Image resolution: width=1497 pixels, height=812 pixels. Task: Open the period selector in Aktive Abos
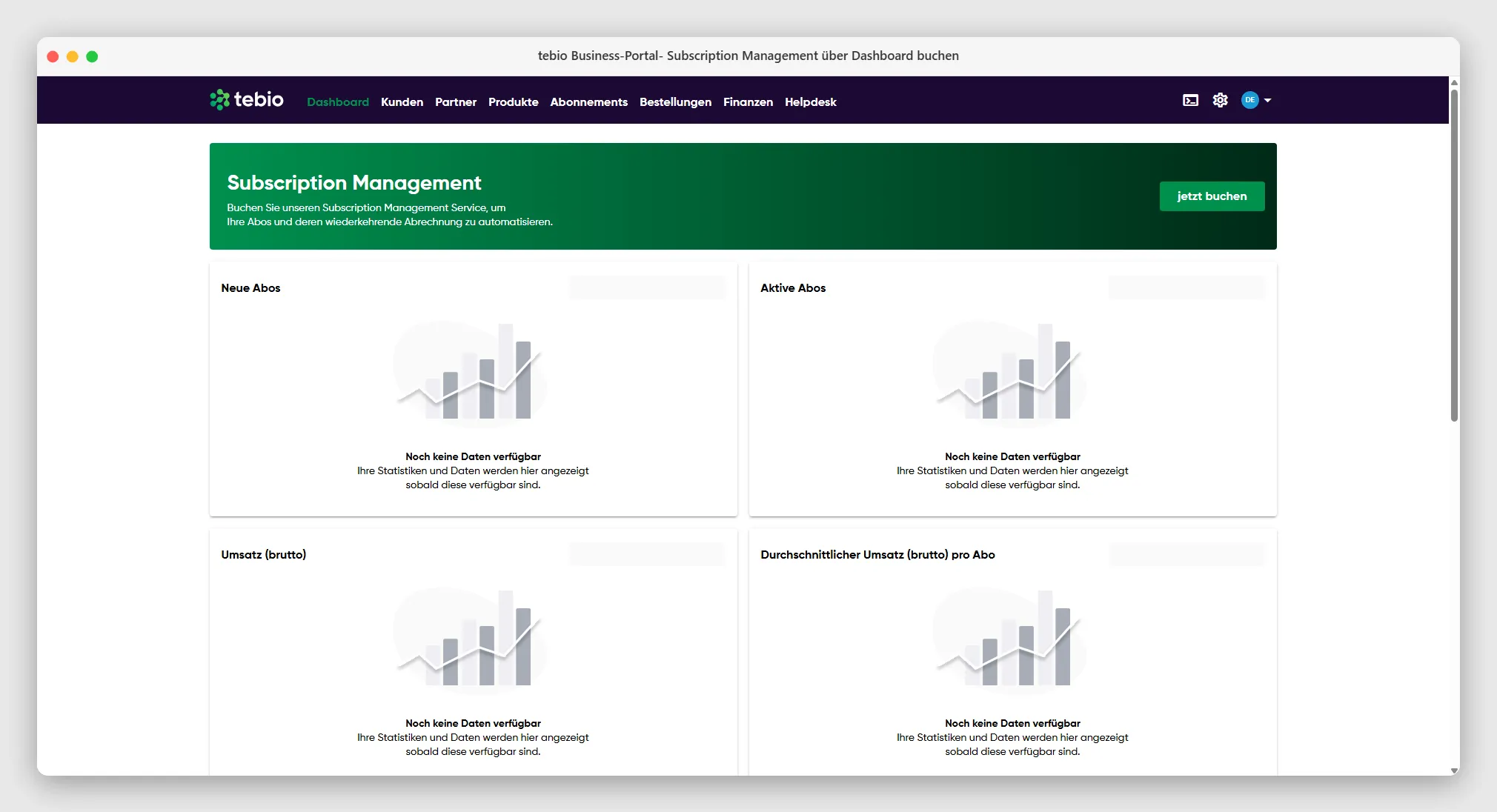coord(1187,287)
